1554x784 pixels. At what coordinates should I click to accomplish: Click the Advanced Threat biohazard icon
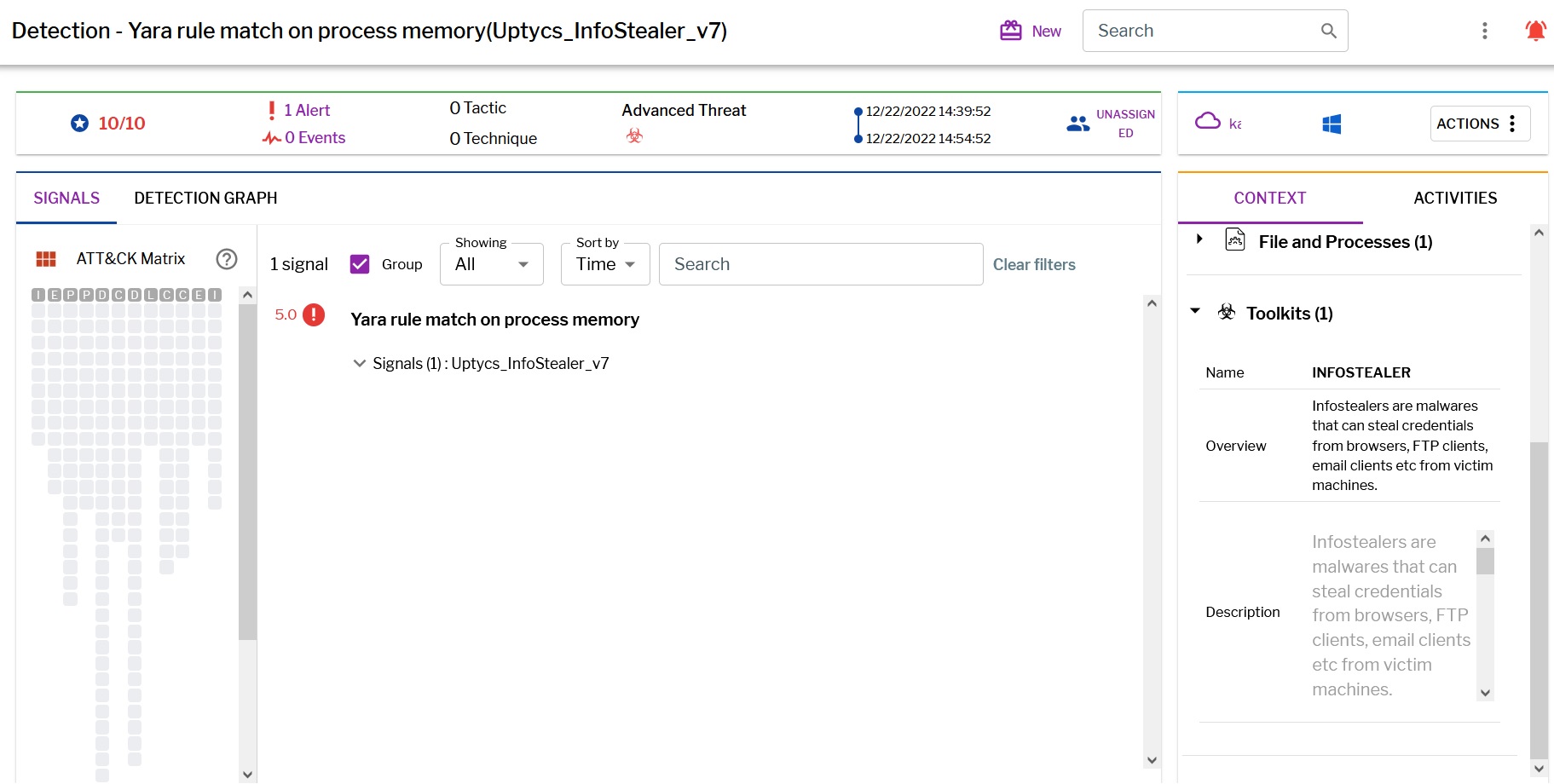633,135
